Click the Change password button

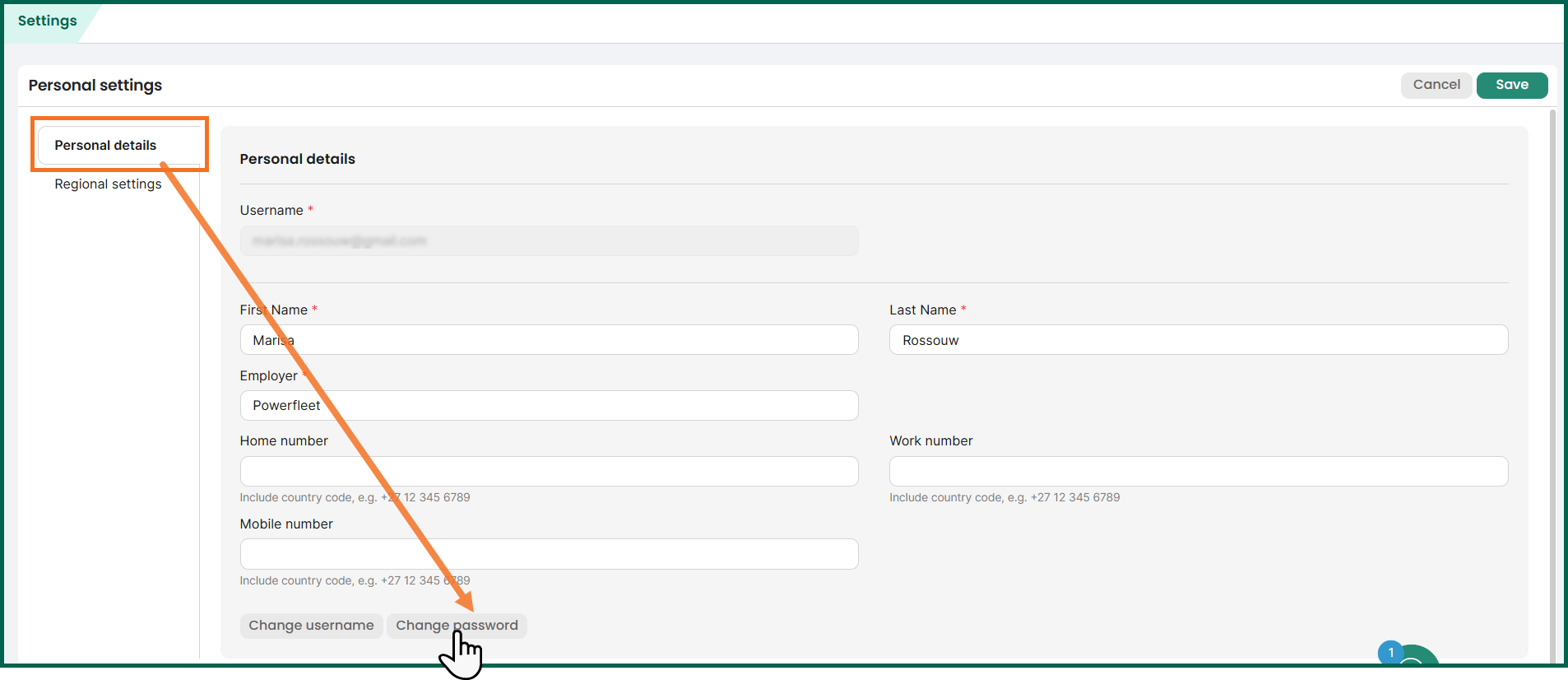457,626
